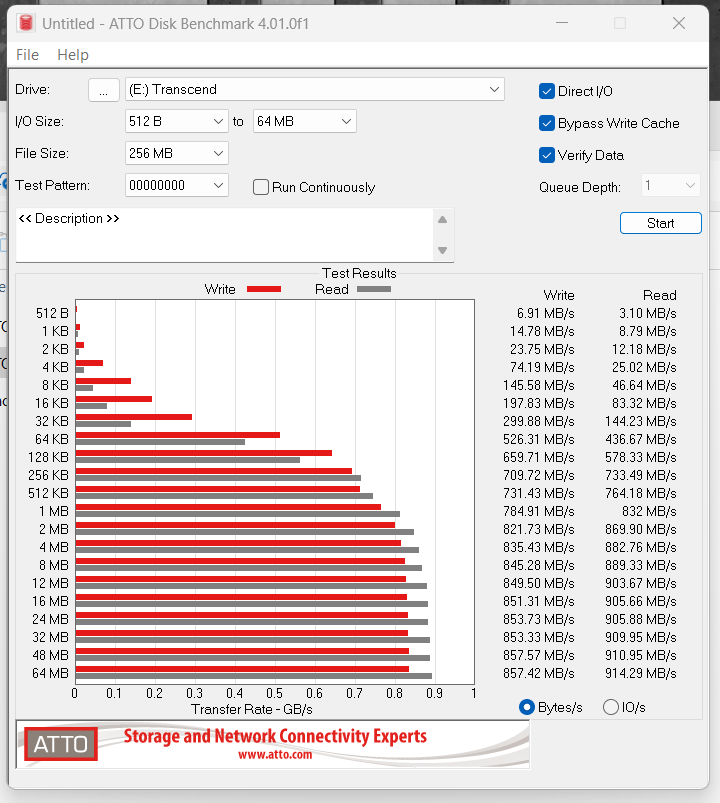Enable Run Continuously checkbox

click(x=261, y=187)
